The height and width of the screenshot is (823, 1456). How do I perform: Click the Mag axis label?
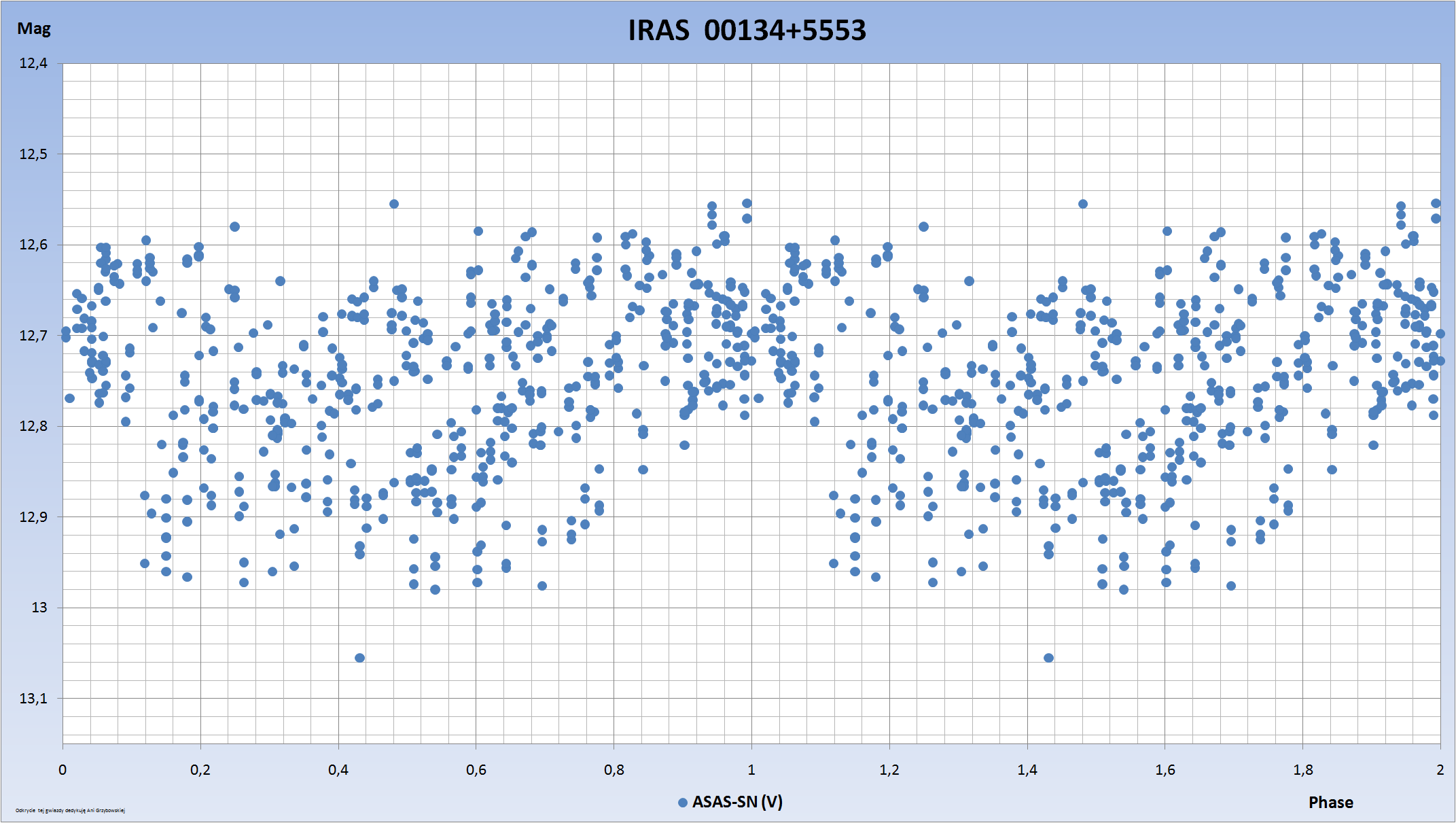click(x=34, y=29)
